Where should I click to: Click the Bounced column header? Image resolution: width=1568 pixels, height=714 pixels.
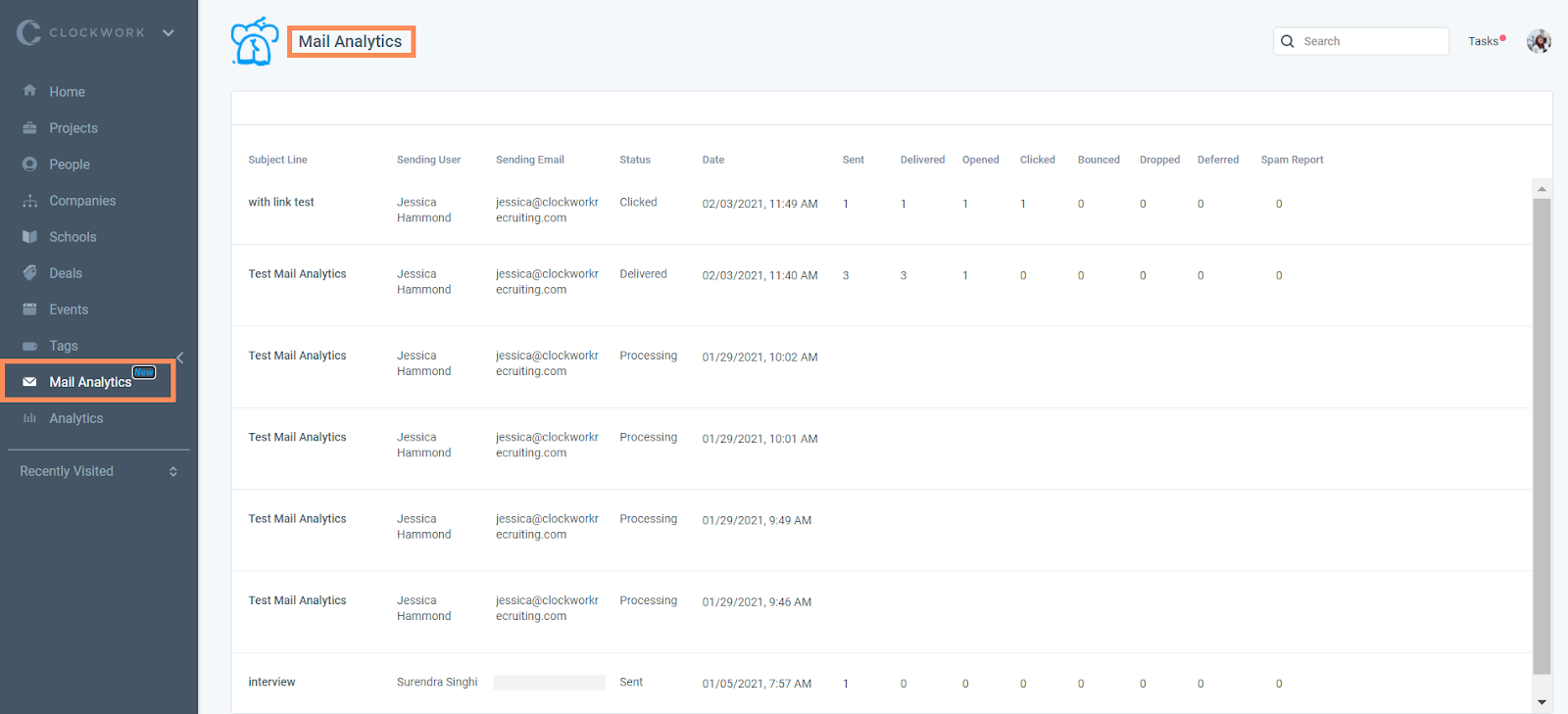[1099, 160]
